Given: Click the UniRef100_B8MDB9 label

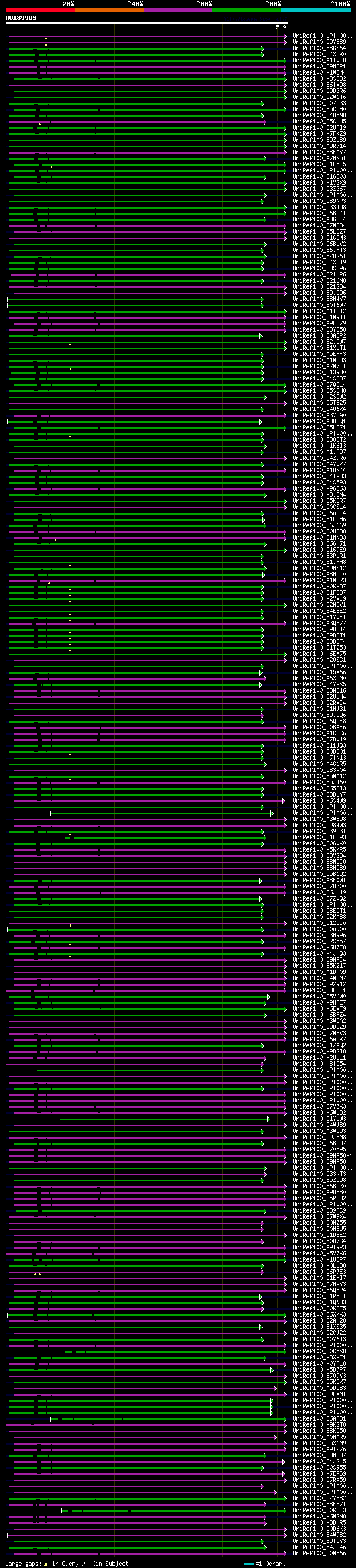Looking at the screenshot, I should point(319,868).
